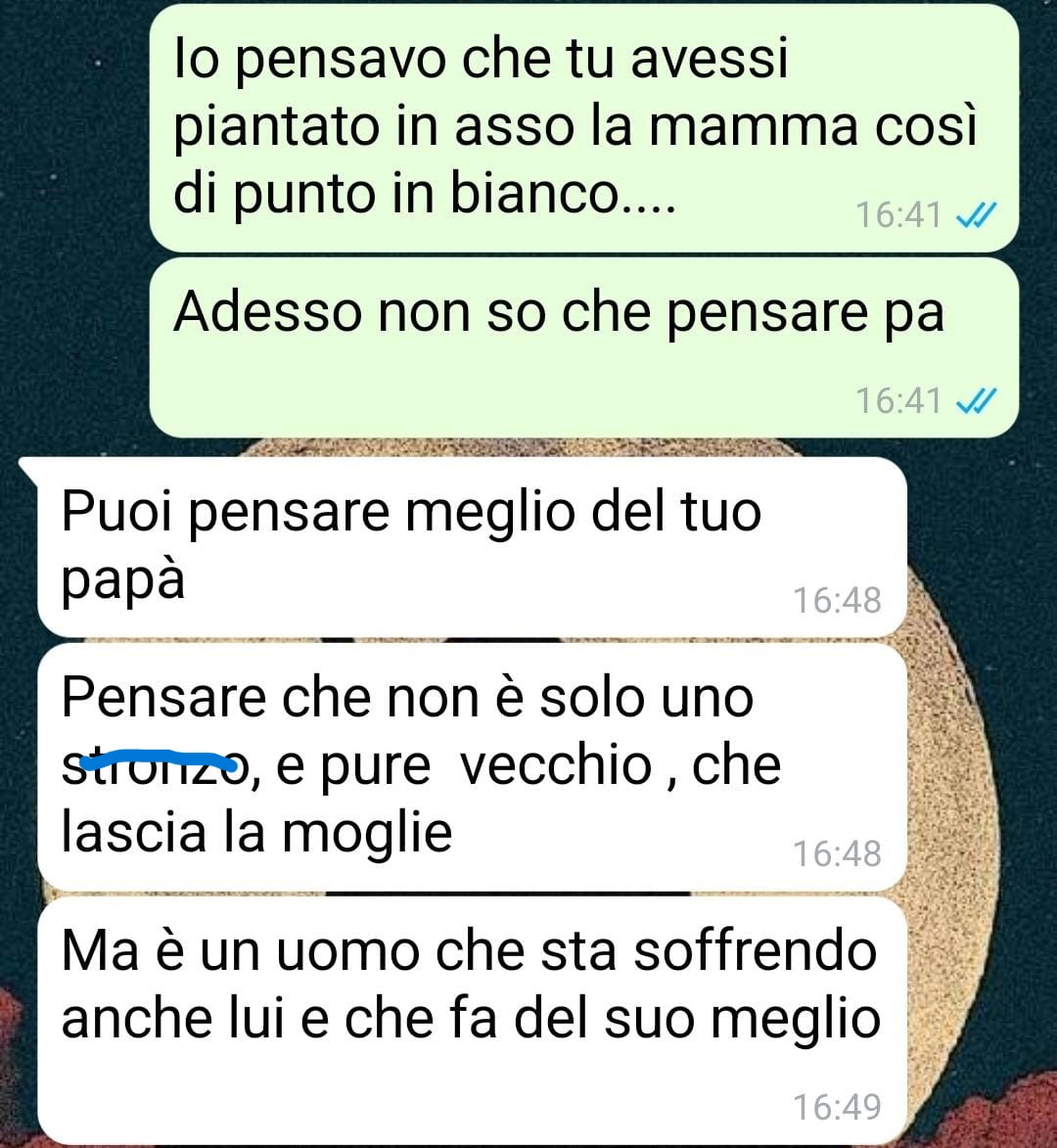This screenshot has width=1057, height=1148.
Task: Select the 'Adesso non so che pensare pa' bubble
Action: coord(583,347)
